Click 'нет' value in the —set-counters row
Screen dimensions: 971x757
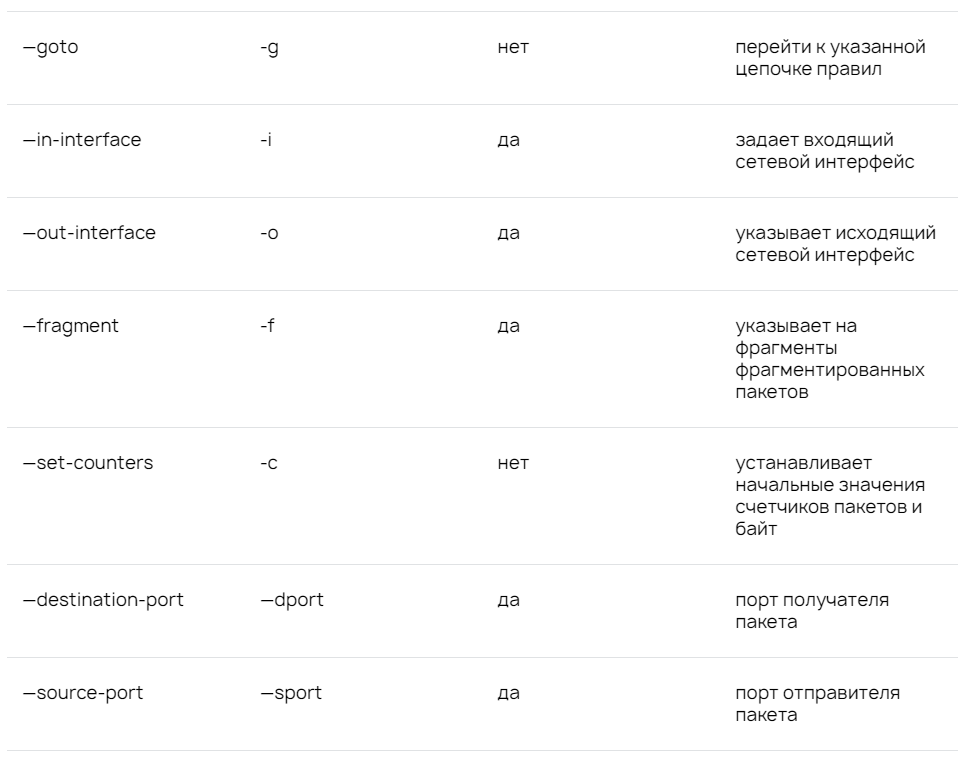pyautogui.click(x=513, y=463)
